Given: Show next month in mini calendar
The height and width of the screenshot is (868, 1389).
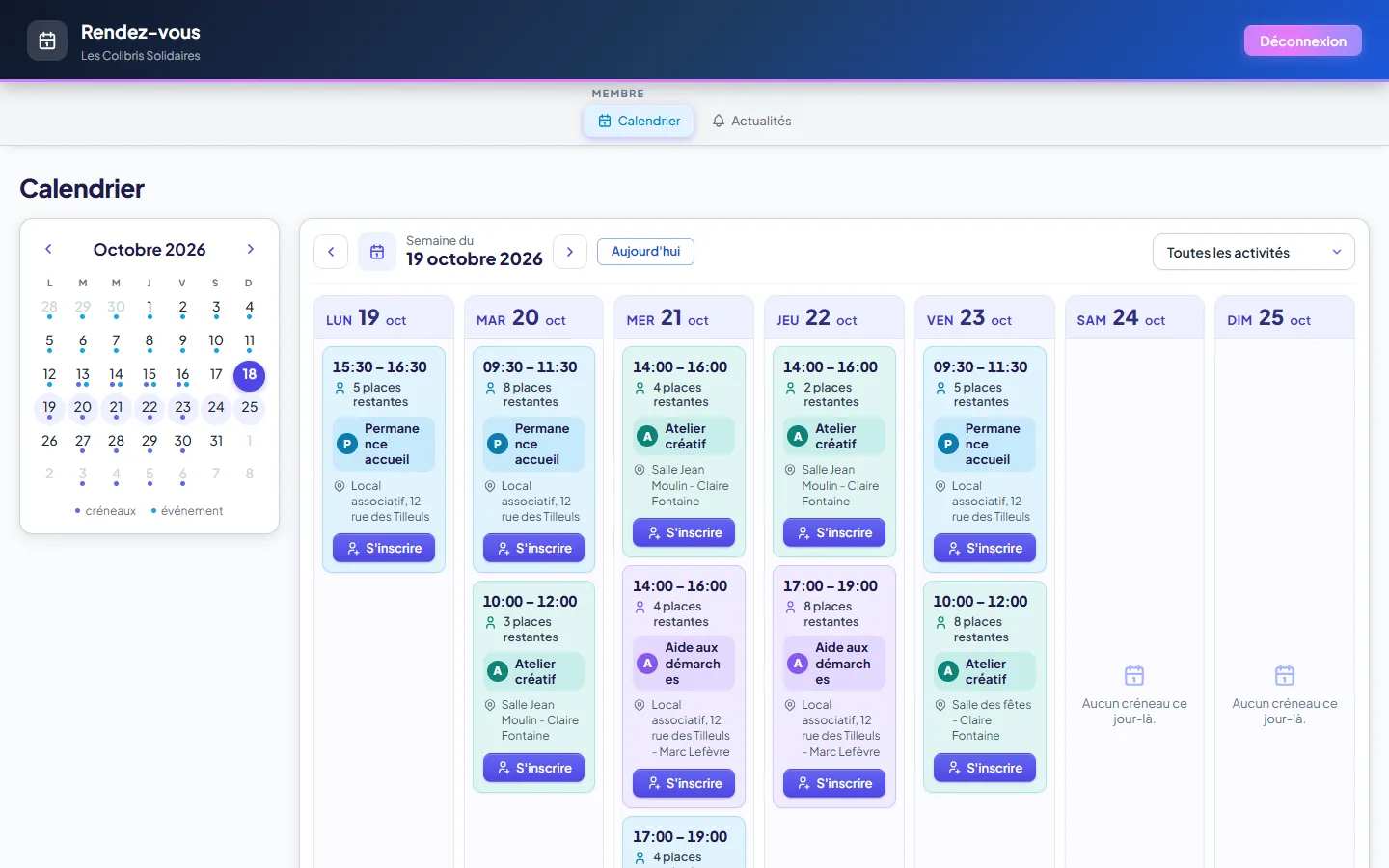Looking at the screenshot, I should [x=251, y=249].
